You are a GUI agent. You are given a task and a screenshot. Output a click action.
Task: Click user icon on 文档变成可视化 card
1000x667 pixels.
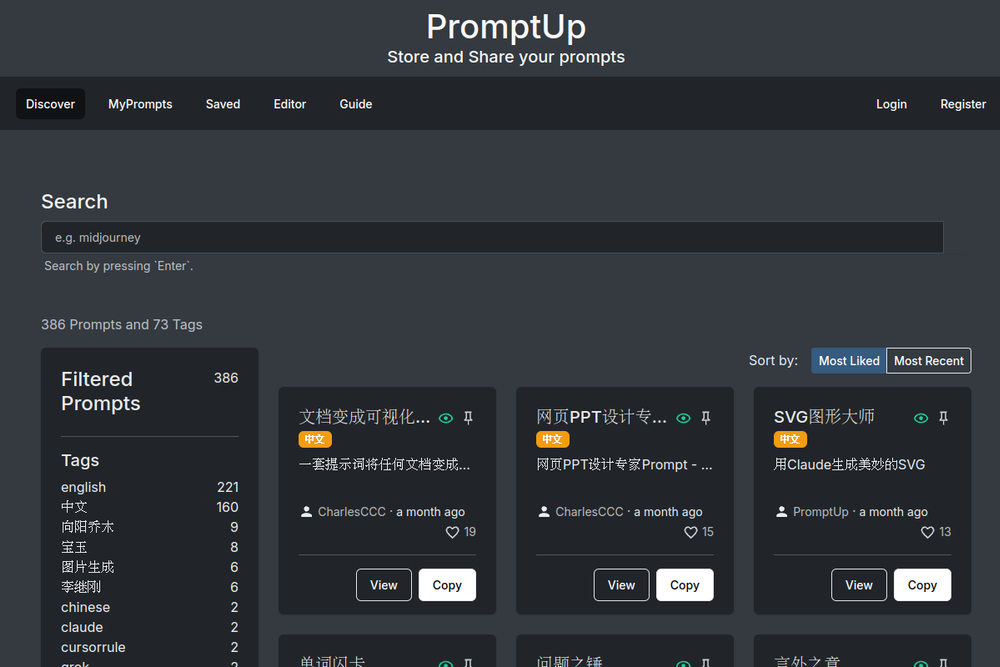(306, 511)
